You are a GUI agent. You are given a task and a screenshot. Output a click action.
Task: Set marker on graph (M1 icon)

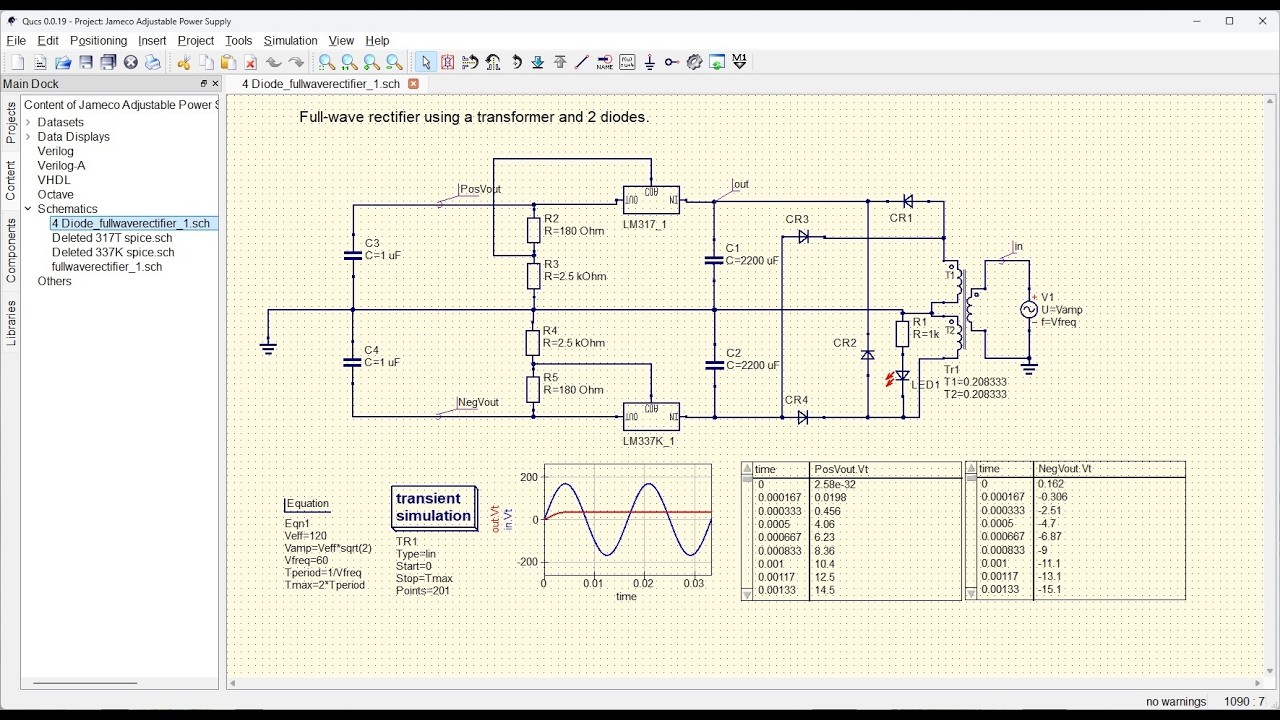[x=740, y=62]
